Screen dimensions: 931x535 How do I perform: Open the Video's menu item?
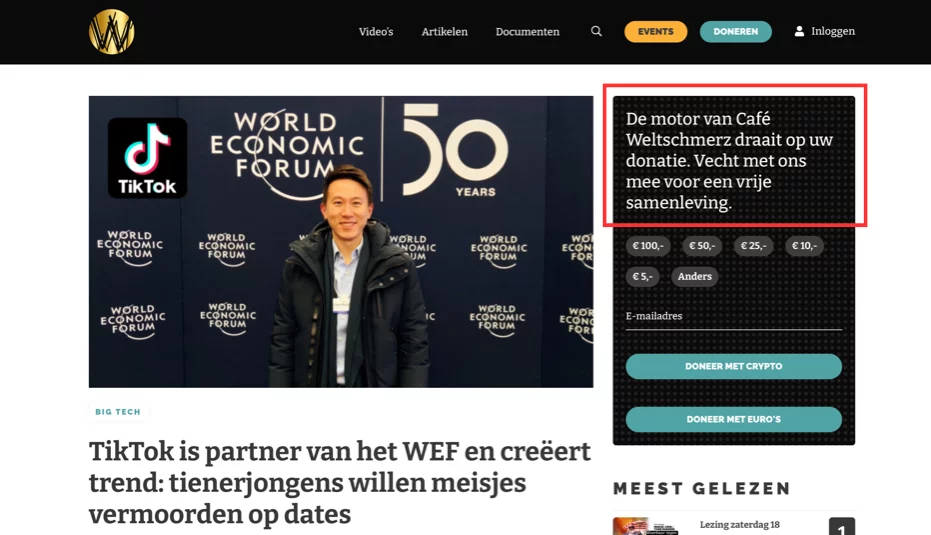(376, 31)
